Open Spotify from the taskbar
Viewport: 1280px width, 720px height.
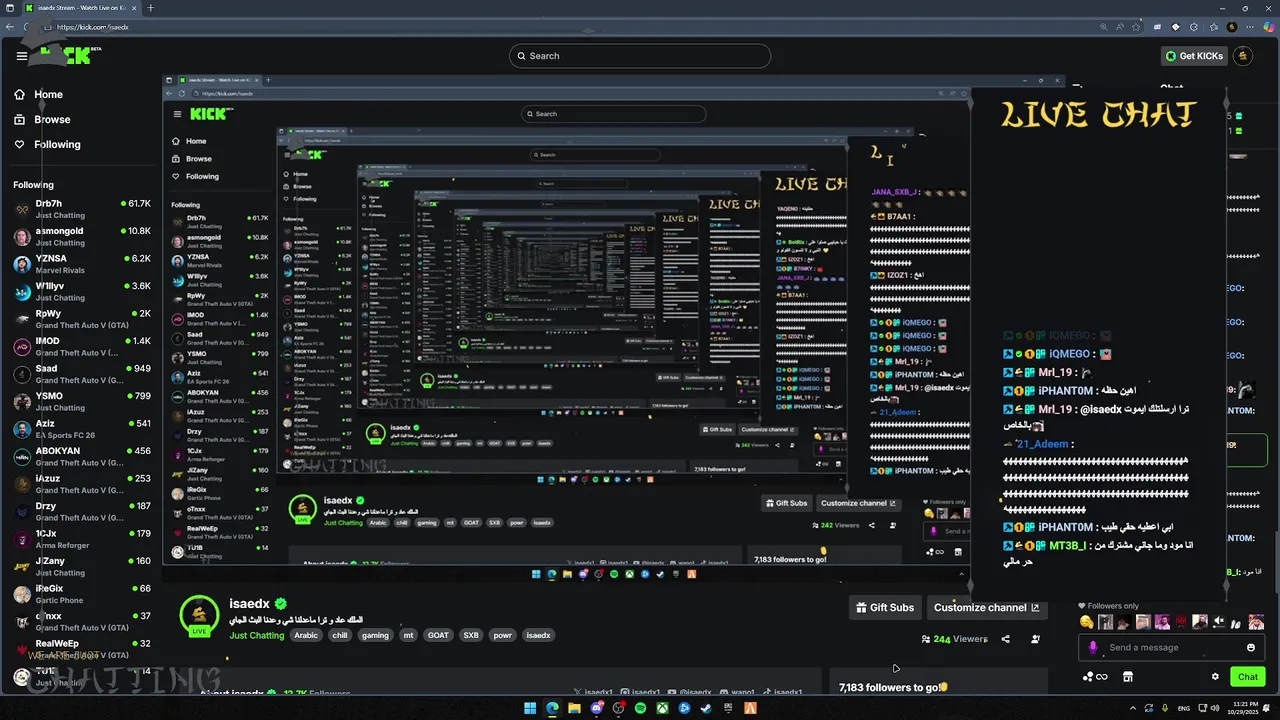(x=640, y=708)
